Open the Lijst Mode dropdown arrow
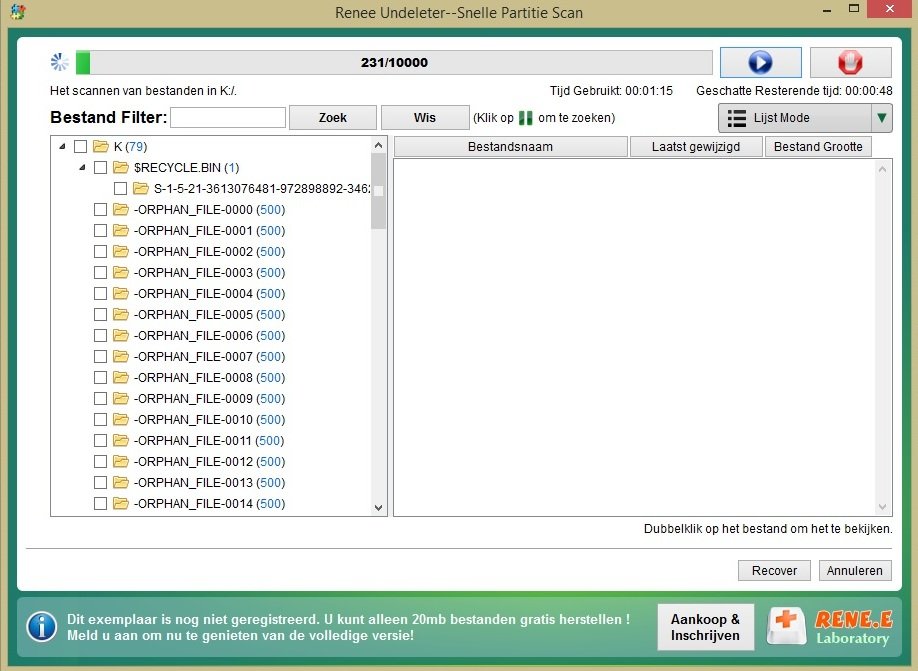 (x=881, y=118)
